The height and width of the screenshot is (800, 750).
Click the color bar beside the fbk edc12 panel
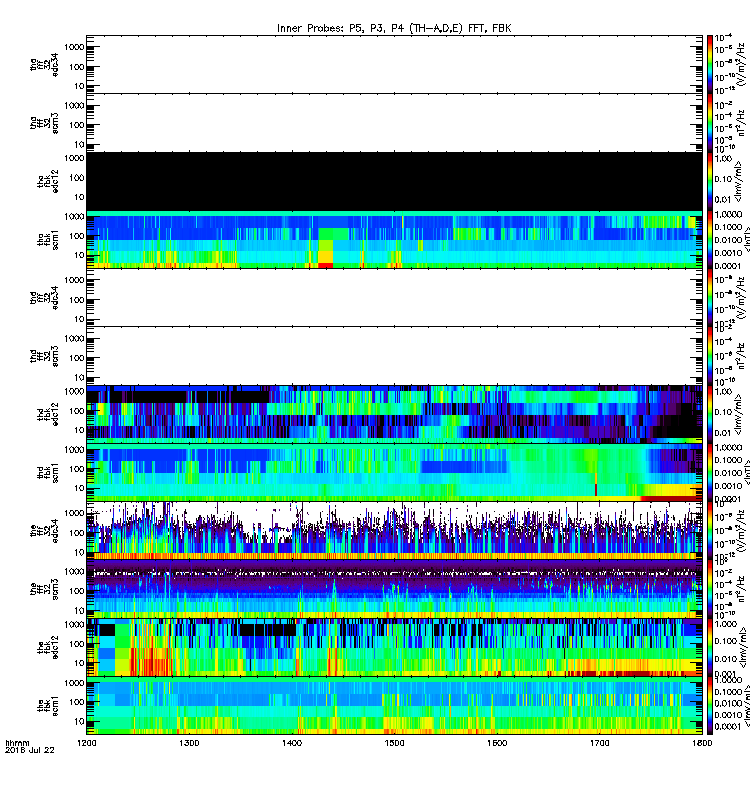pos(709,647)
